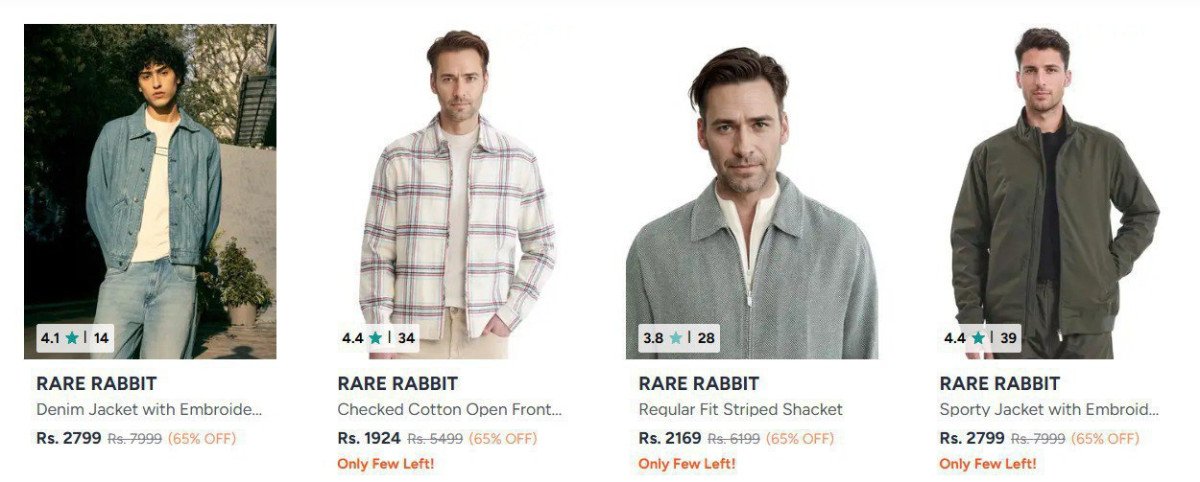Open Regular Fit Striped Shacket title link

tap(740, 409)
